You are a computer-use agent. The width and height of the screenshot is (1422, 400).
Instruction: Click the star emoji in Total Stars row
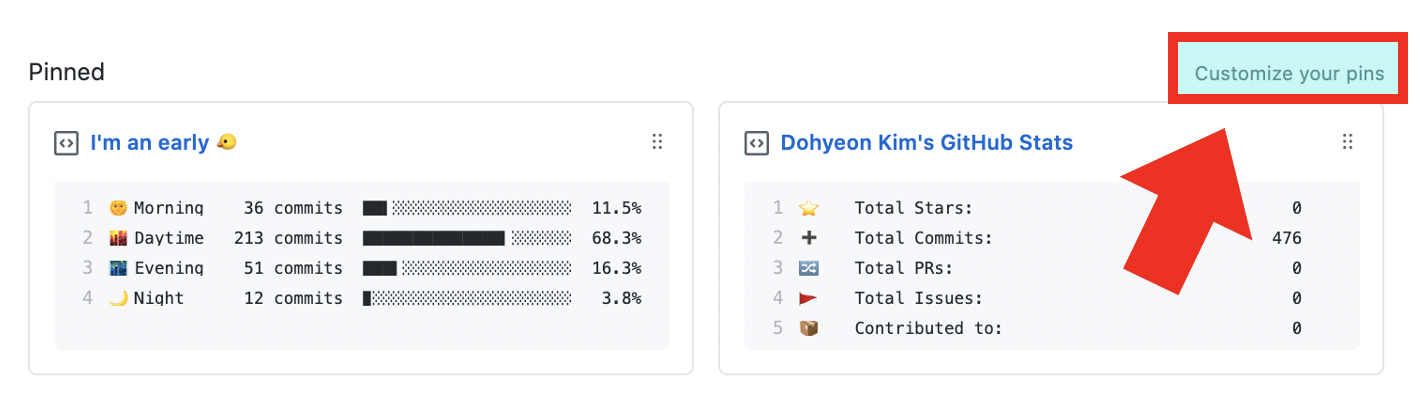click(x=809, y=208)
